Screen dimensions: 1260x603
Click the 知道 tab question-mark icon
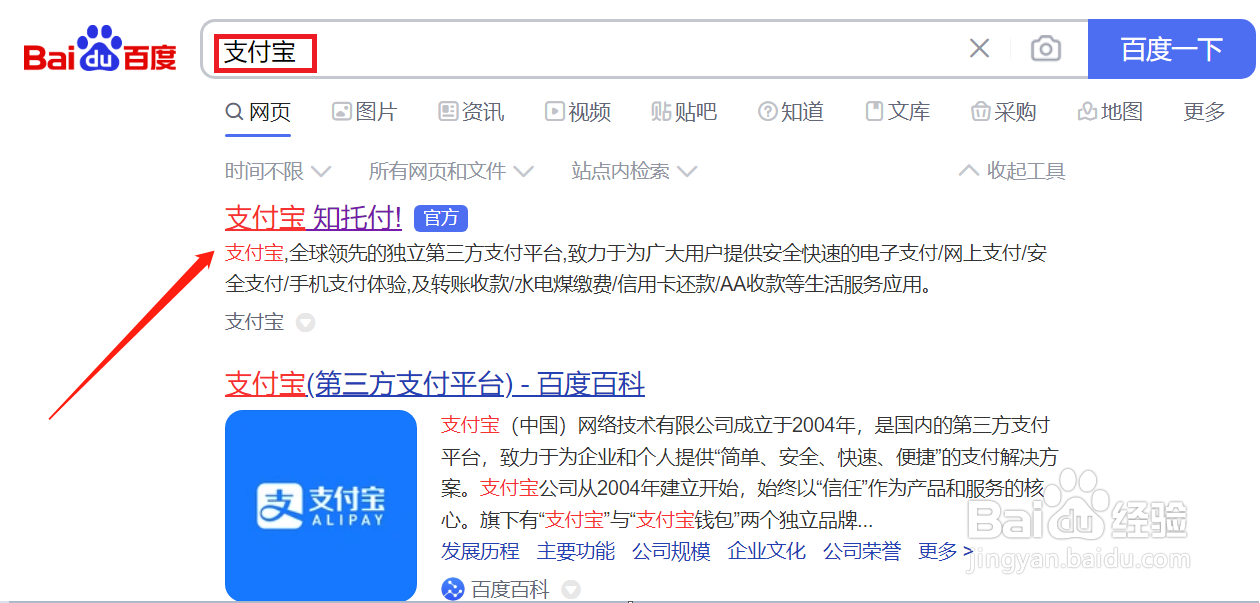[768, 112]
